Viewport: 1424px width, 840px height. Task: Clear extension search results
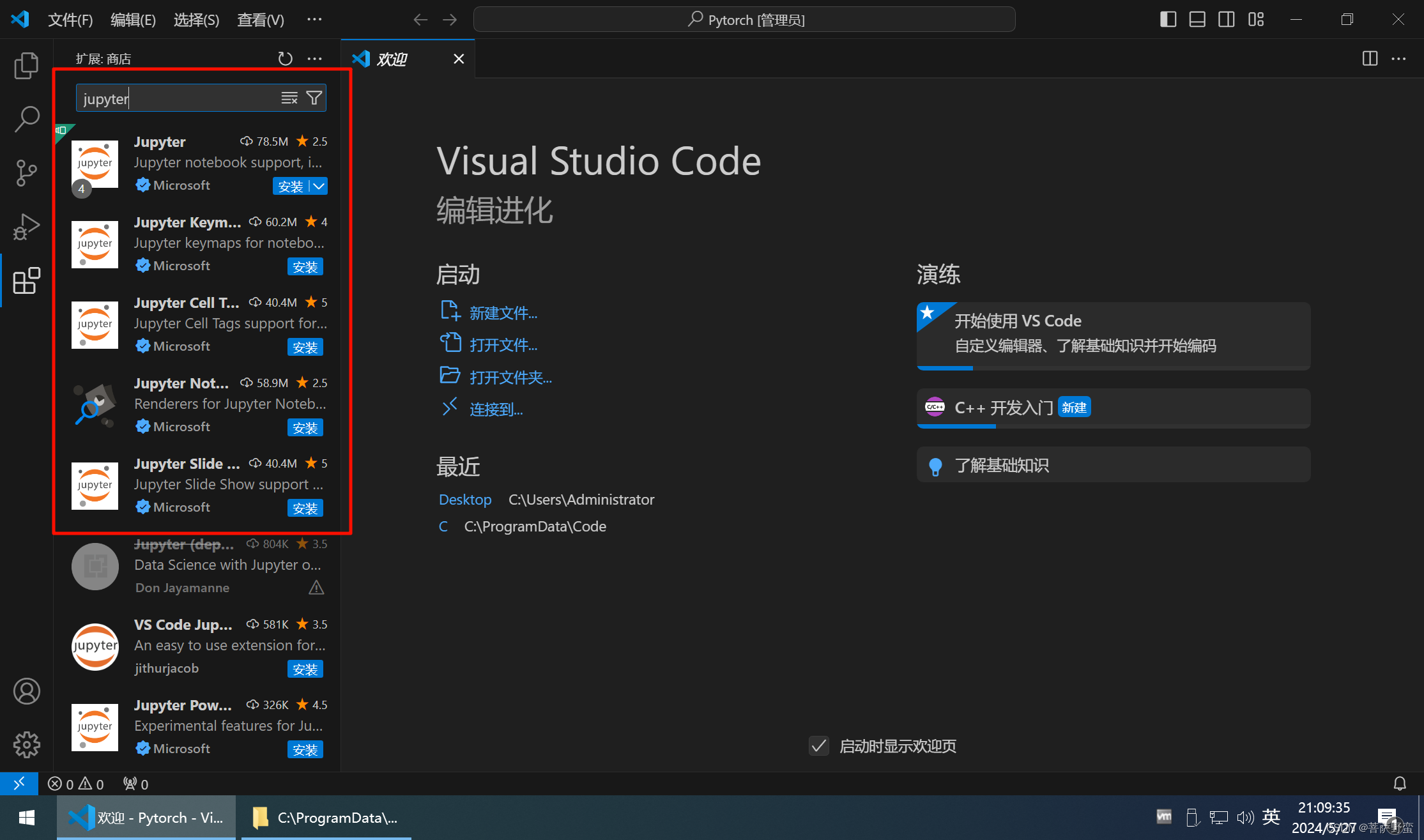pos(289,98)
